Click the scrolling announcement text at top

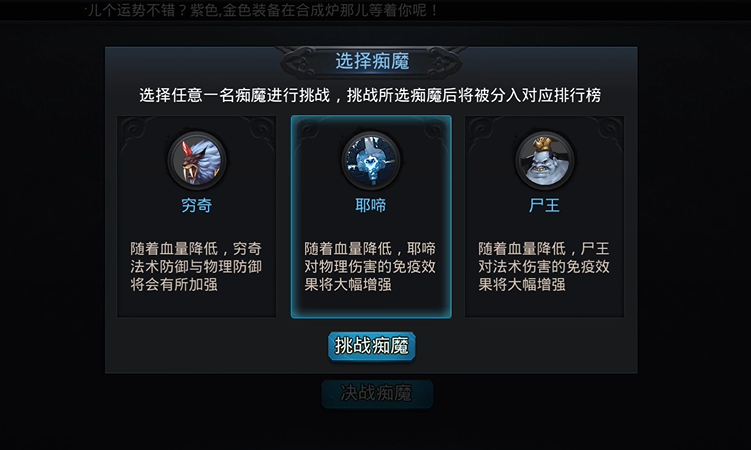(261, 10)
